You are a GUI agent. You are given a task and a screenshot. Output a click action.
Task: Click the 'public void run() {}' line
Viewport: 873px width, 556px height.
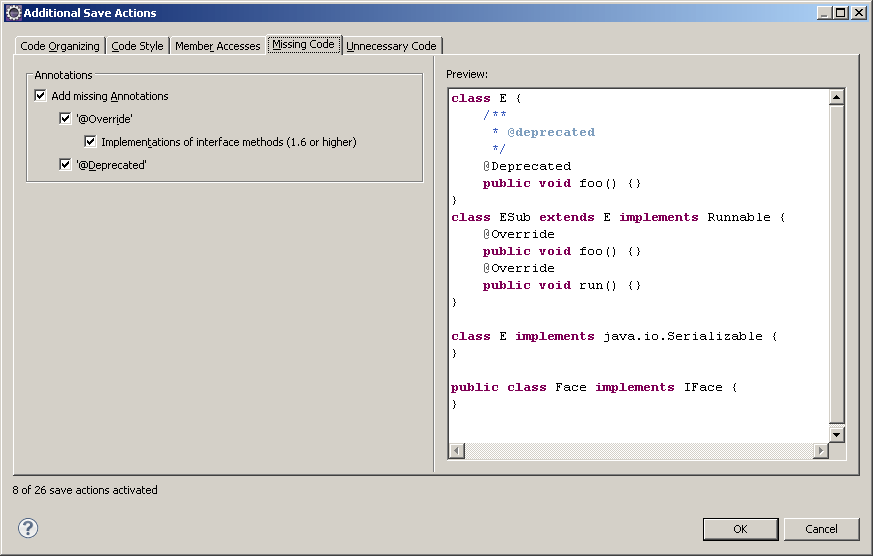point(562,285)
